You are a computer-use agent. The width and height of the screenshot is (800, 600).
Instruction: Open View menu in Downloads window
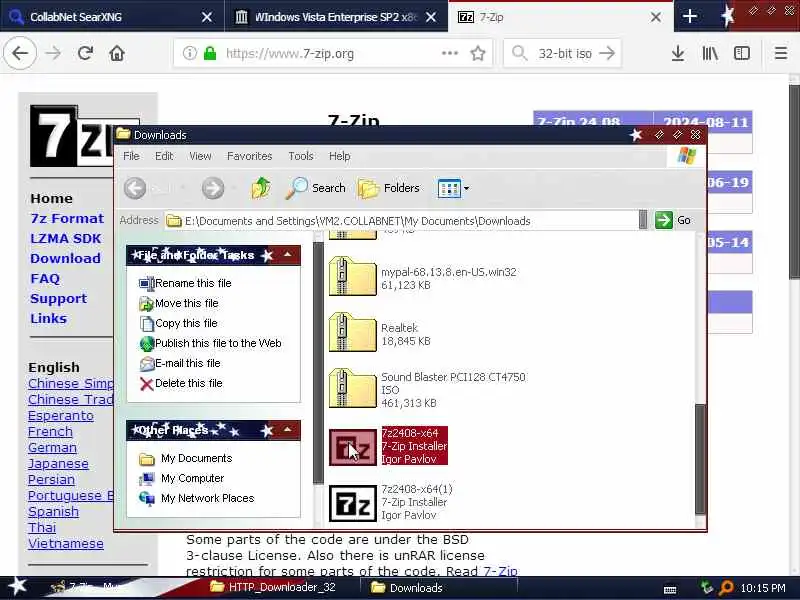(x=200, y=156)
